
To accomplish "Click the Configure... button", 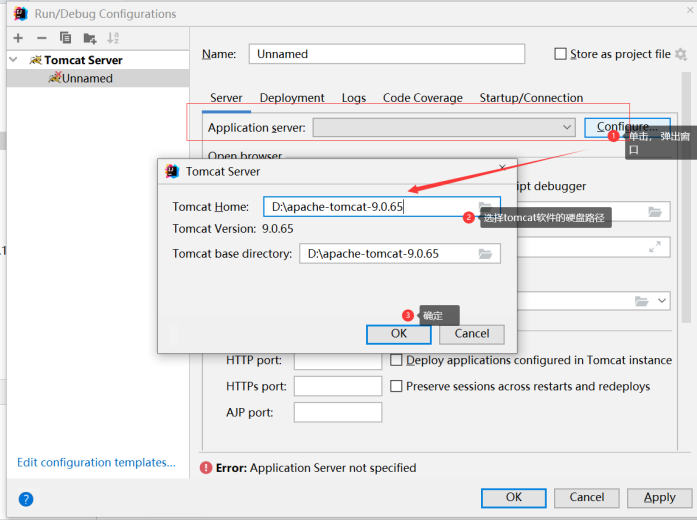I will click(x=627, y=128).
